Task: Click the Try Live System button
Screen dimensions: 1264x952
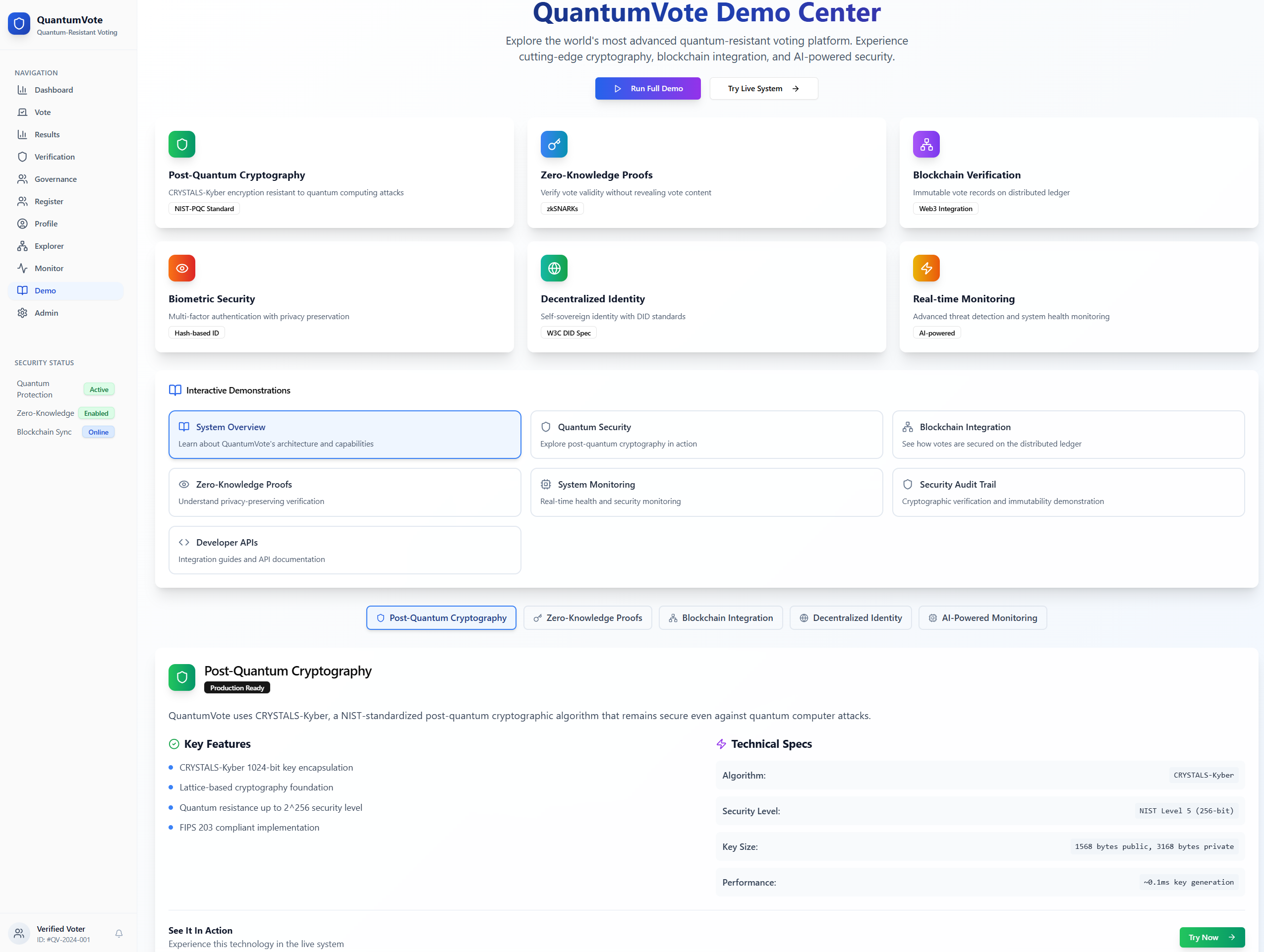Action: (x=763, y=89)
